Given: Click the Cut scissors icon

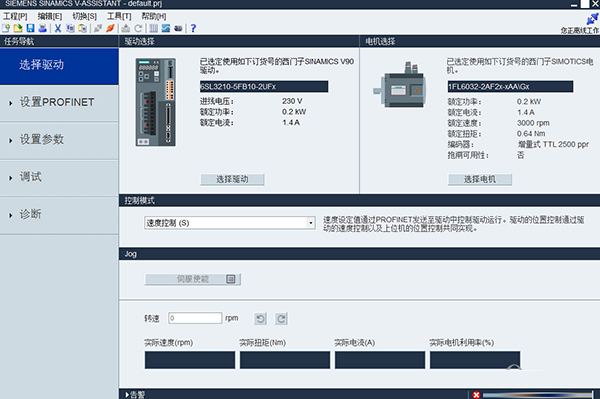Looking at the screenshot, I should 58,28.
